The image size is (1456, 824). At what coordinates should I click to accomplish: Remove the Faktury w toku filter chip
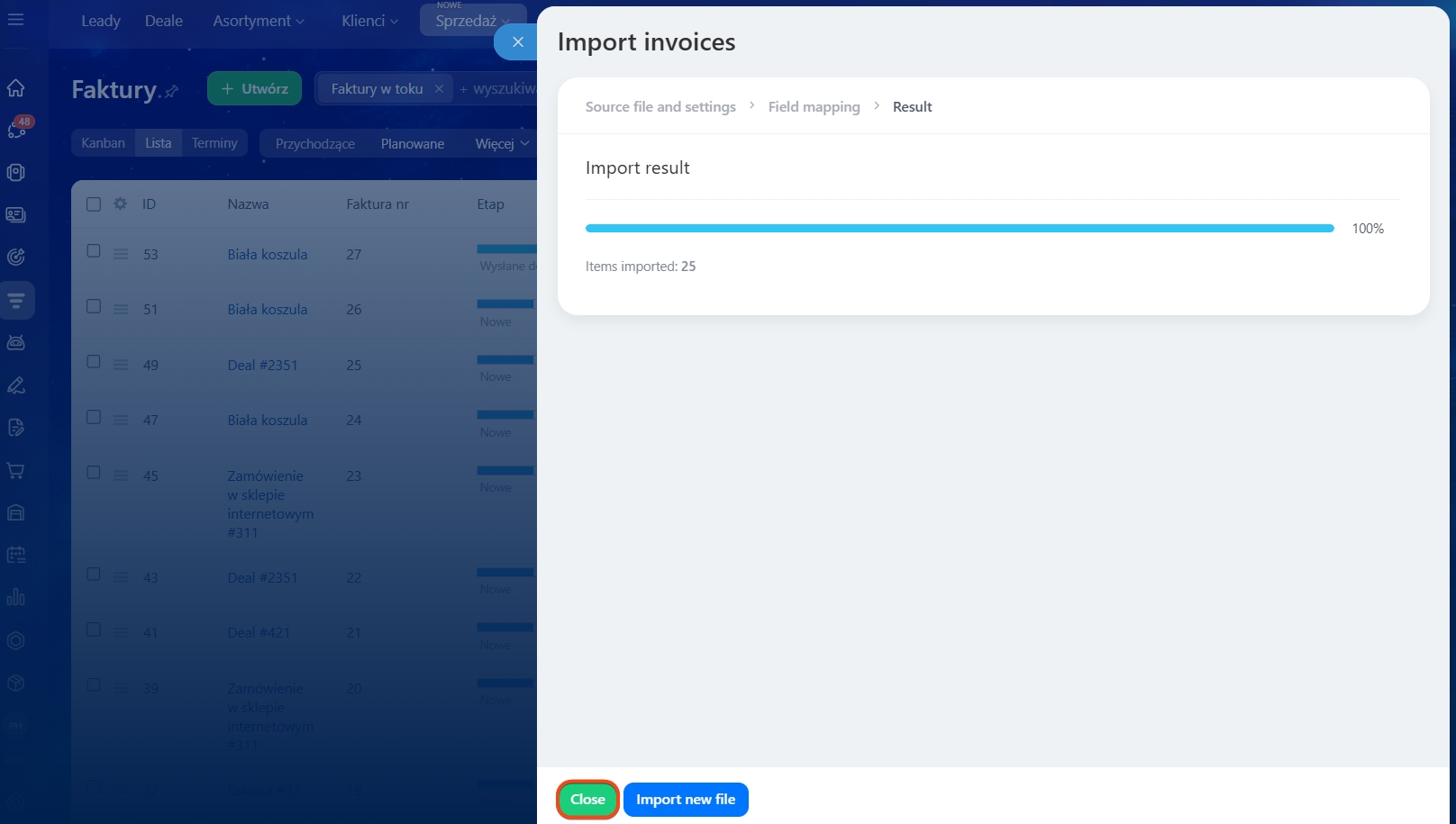439,88
